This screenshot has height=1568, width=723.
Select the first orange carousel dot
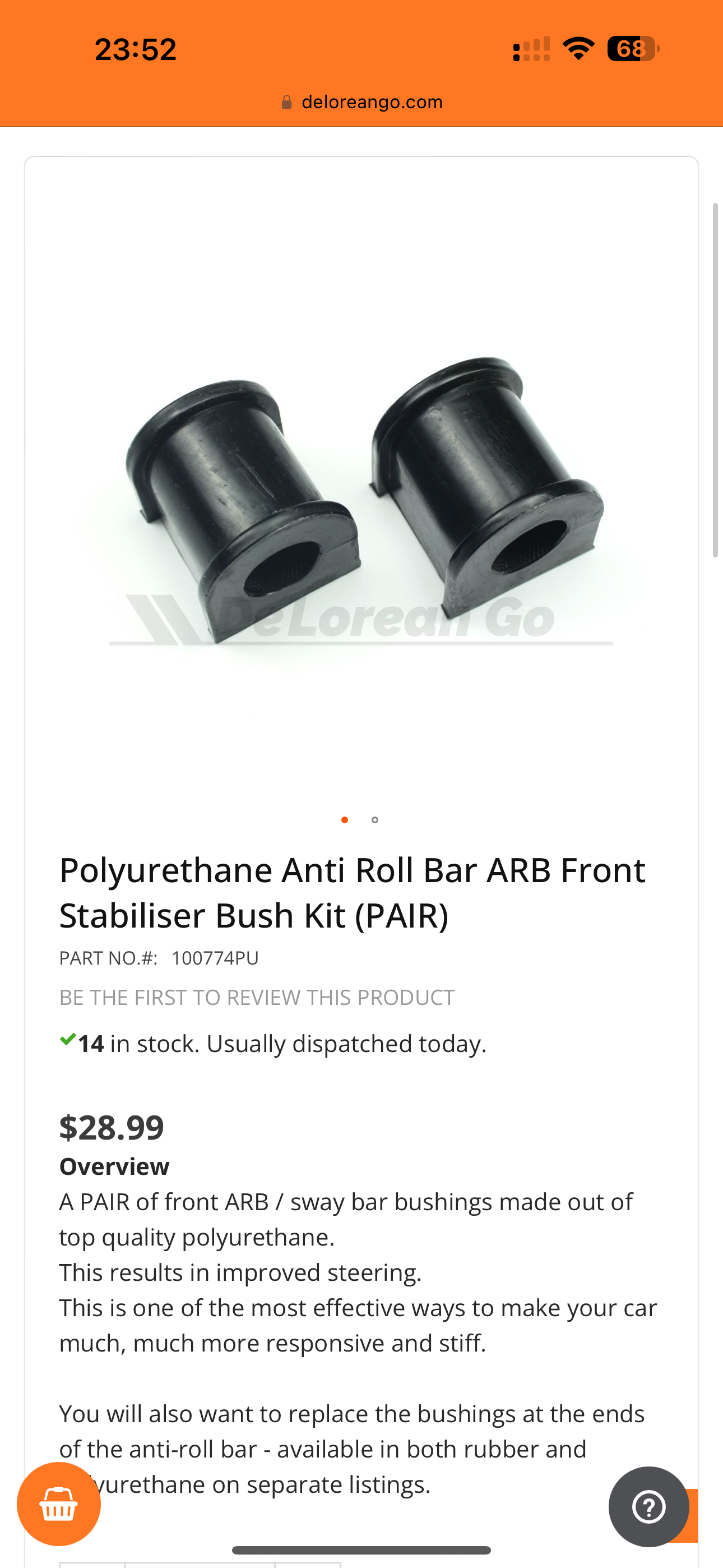click(x=345, y=820)
